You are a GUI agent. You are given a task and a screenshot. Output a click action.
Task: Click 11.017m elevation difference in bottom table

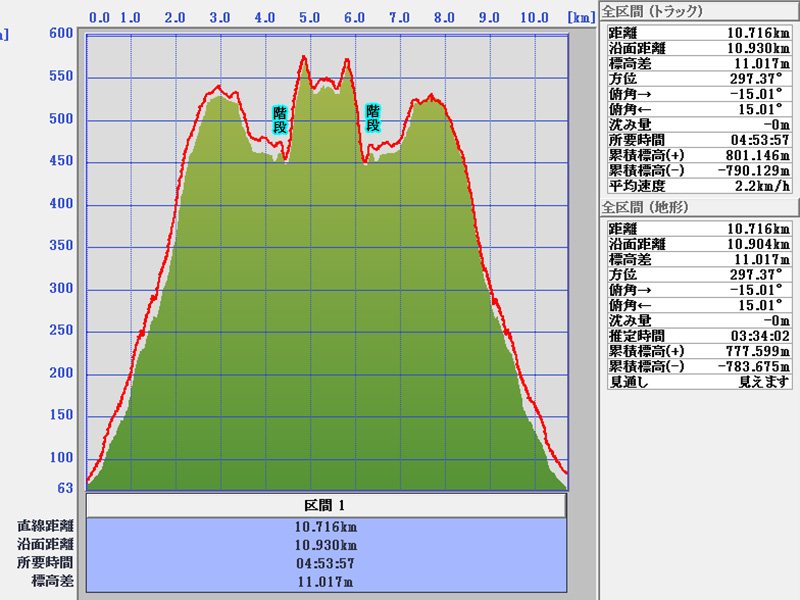(x=326, y=581)
